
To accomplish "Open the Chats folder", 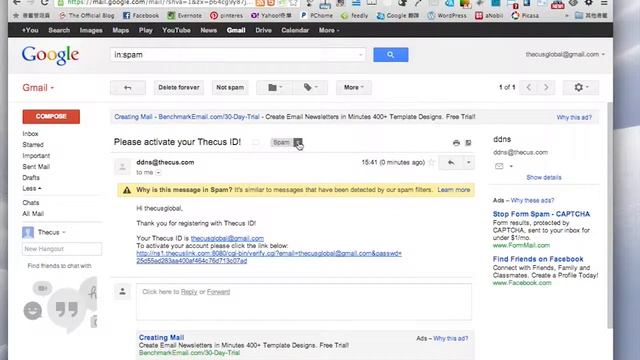I will point(31,203).
